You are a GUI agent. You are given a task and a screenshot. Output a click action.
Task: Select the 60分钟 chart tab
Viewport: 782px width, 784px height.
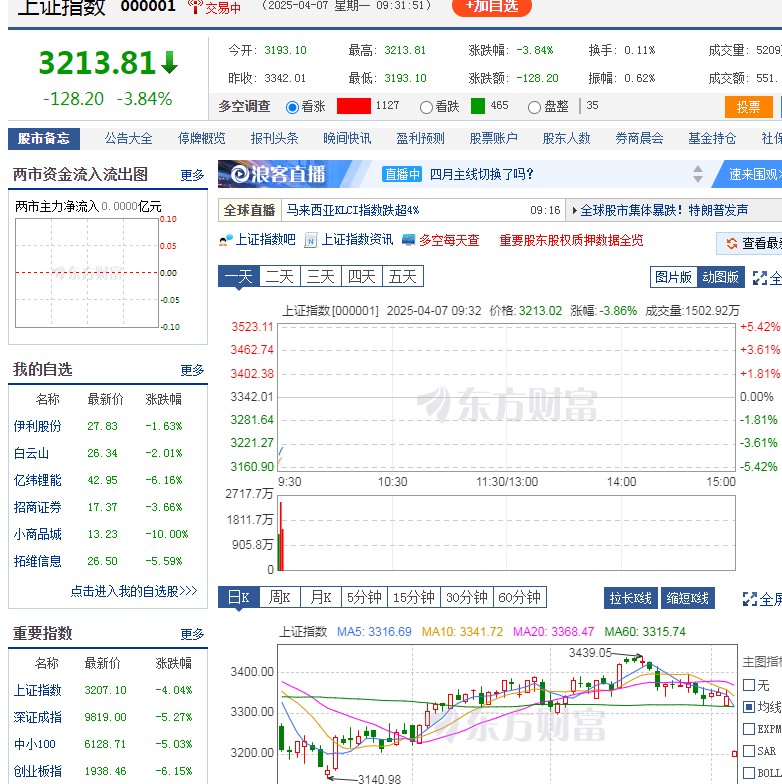pos(520,598)
